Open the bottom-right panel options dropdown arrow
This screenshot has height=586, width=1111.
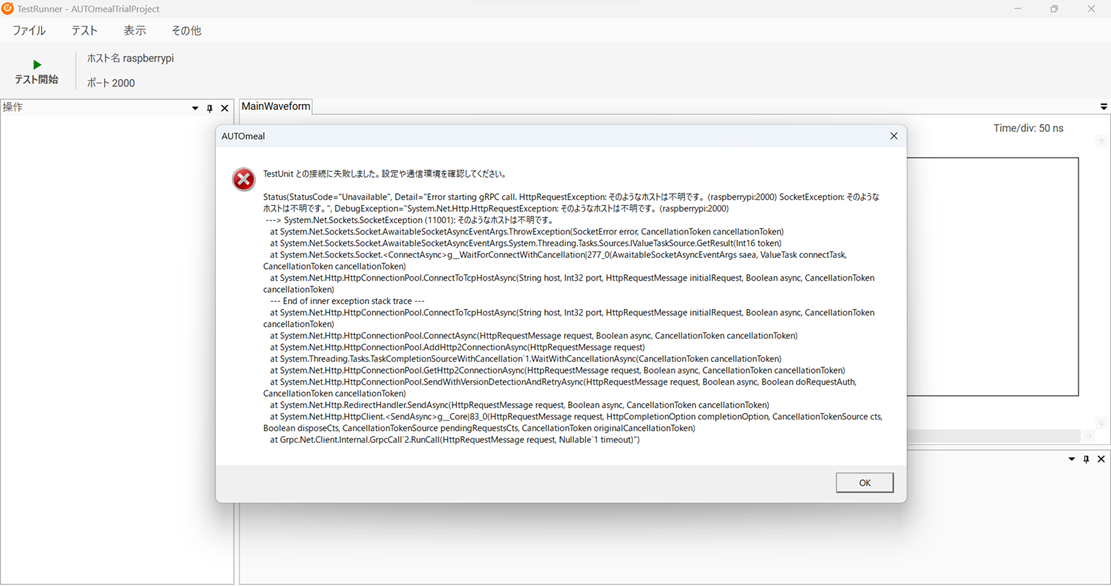1072,459
